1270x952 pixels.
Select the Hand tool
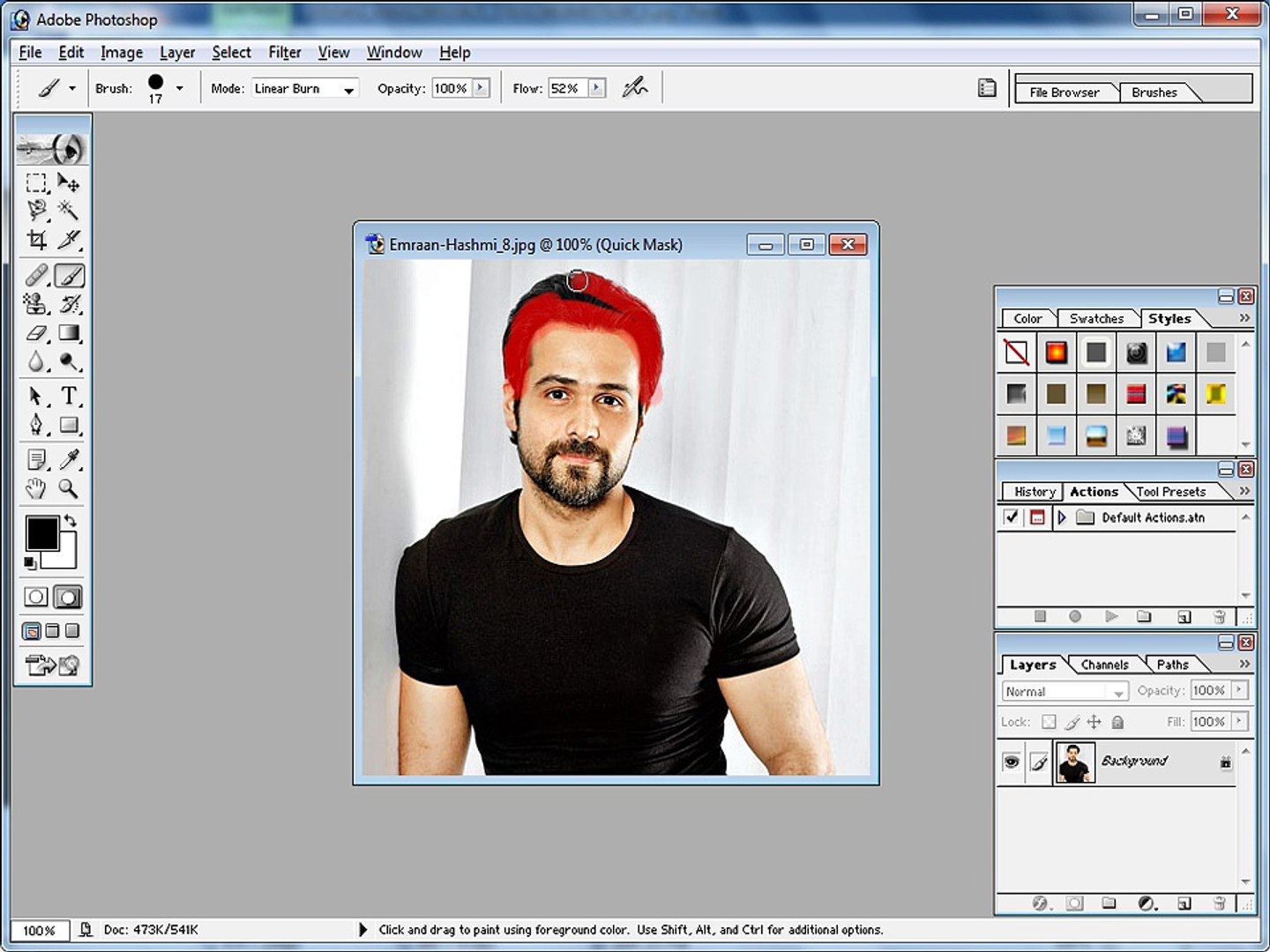[36, 488]
